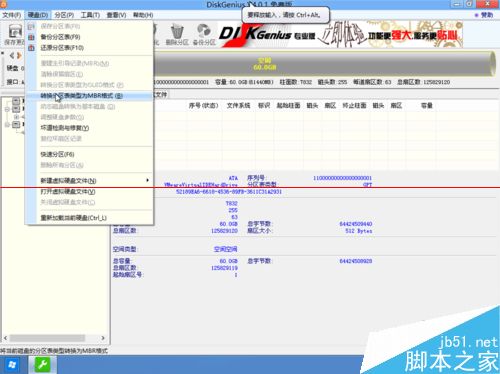Image resolution: width=500 pixels, height=374 pixels.
Task: Open the Windows Start button on taskbar
Action: coord(12,365)
